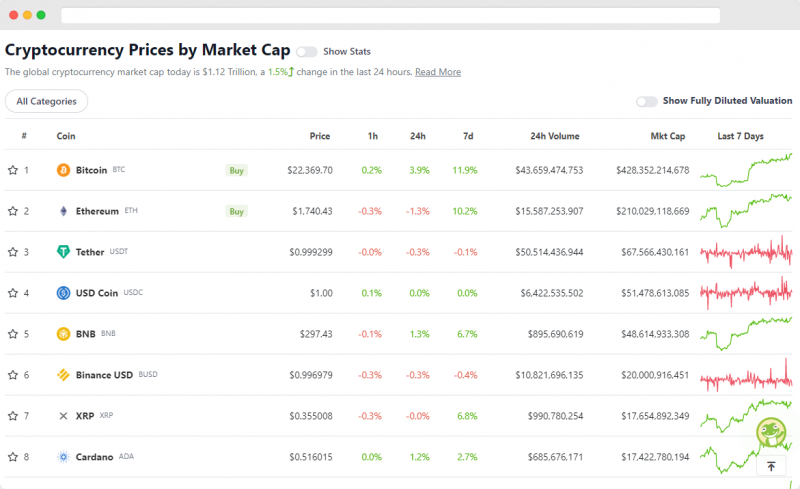Click Last 7 Days column header
Image resolution: width=800 pixels, height=489 pixels.
pos(740,136)
